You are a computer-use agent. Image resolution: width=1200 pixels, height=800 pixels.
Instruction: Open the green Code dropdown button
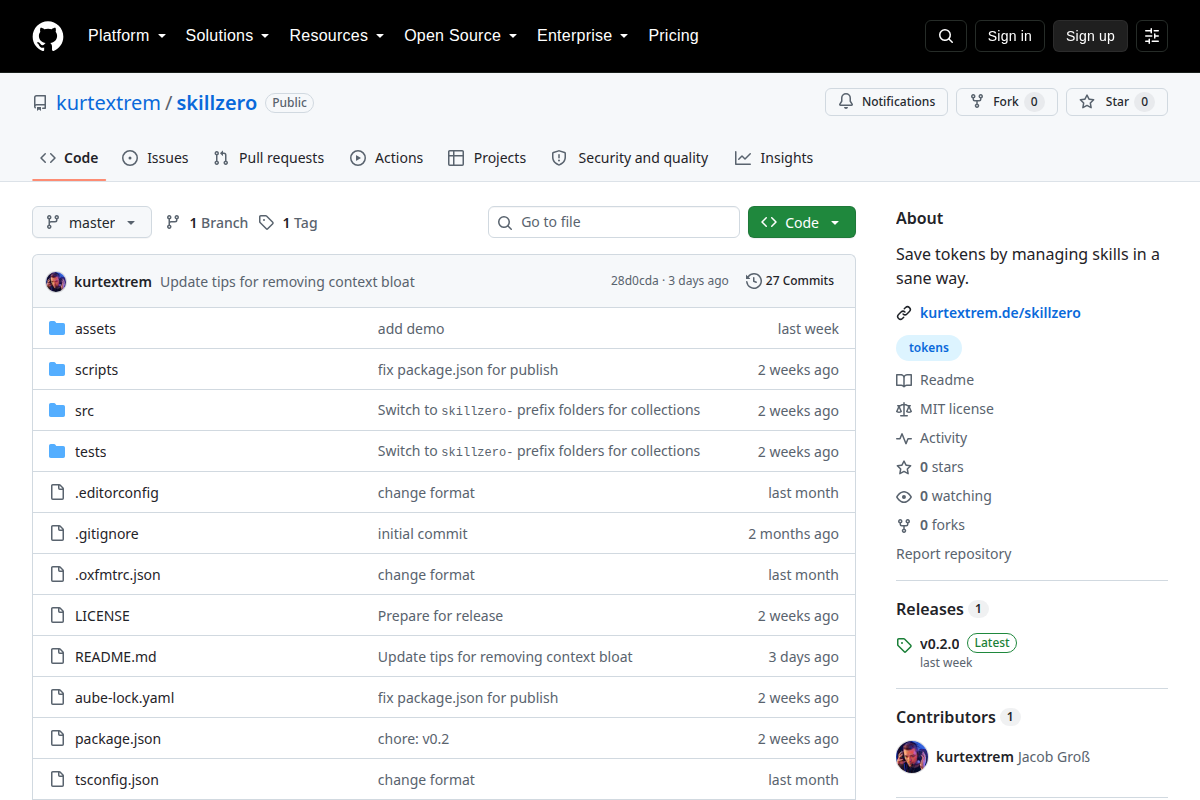(802, 222)
